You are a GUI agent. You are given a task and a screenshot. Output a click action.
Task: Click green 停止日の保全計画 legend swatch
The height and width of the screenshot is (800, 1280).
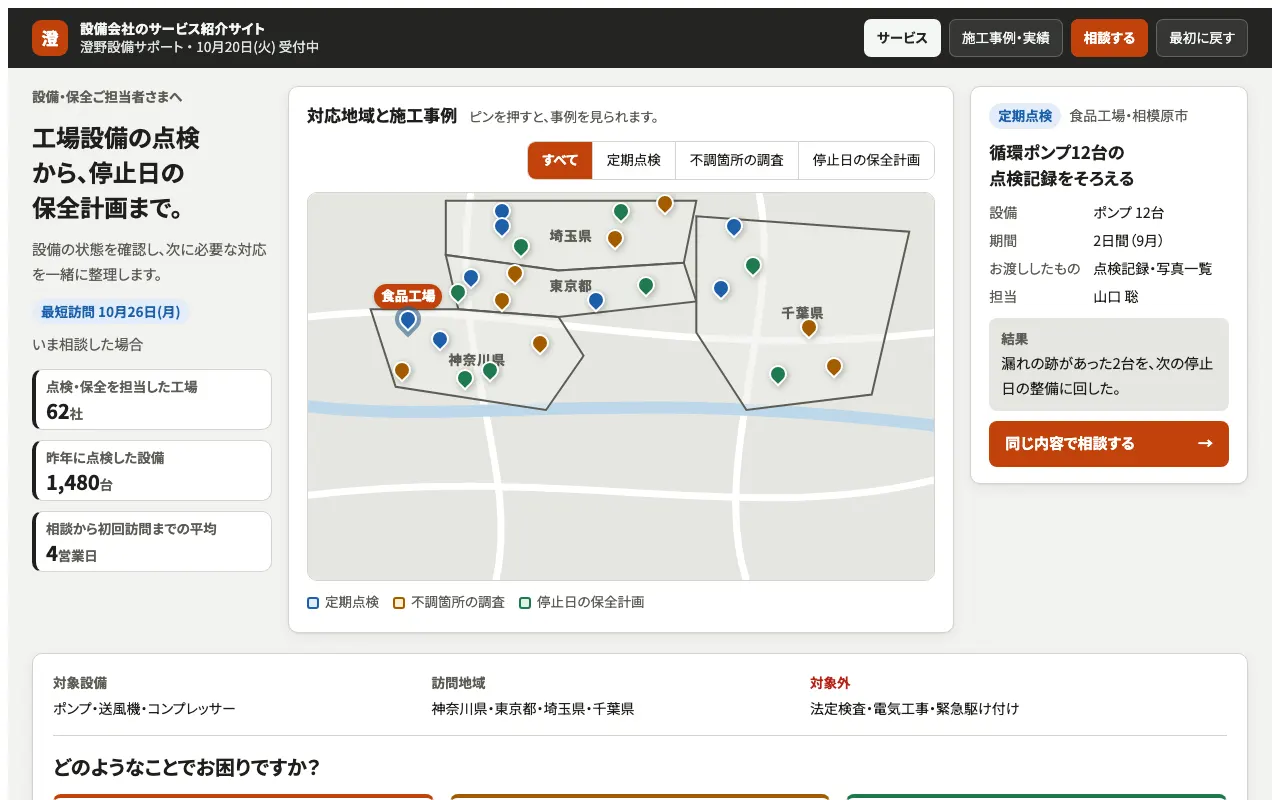[x=525, y=603]
